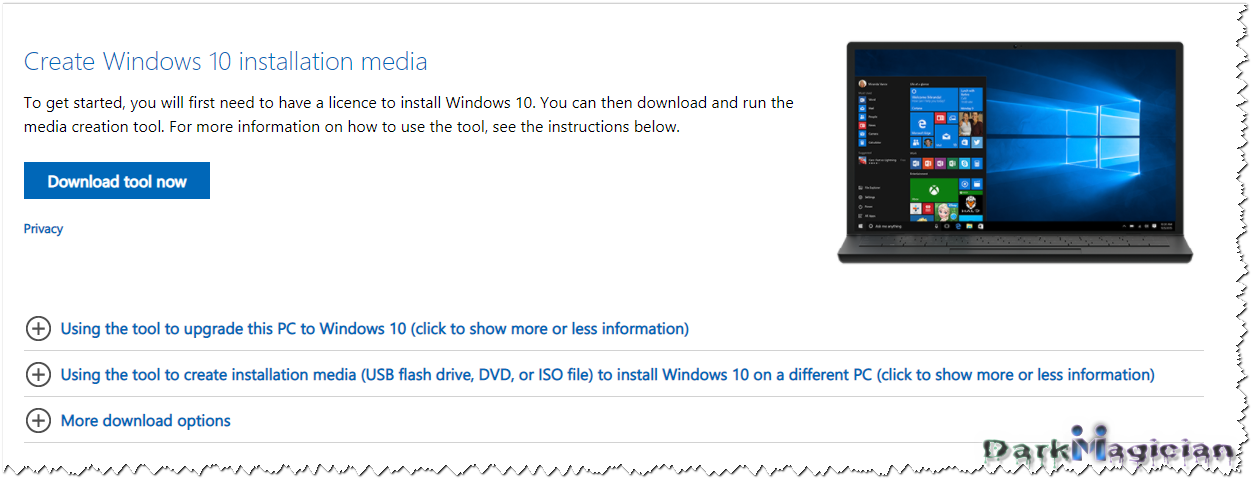Open 'Using the tool to upgrade this PC' link
The width and height of the screenshot is (1258, 485).
pos(375,328)
